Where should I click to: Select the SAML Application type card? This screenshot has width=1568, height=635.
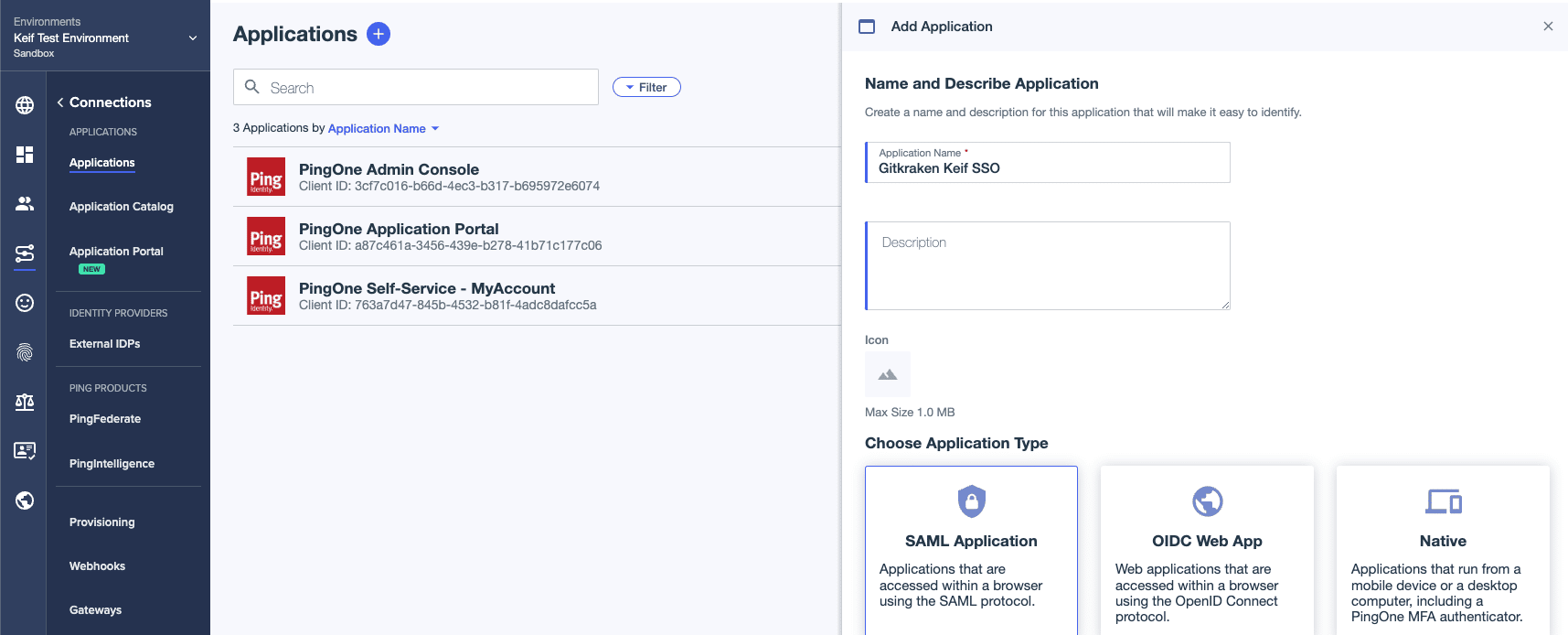pyautogui.click(x=971, y=550)
